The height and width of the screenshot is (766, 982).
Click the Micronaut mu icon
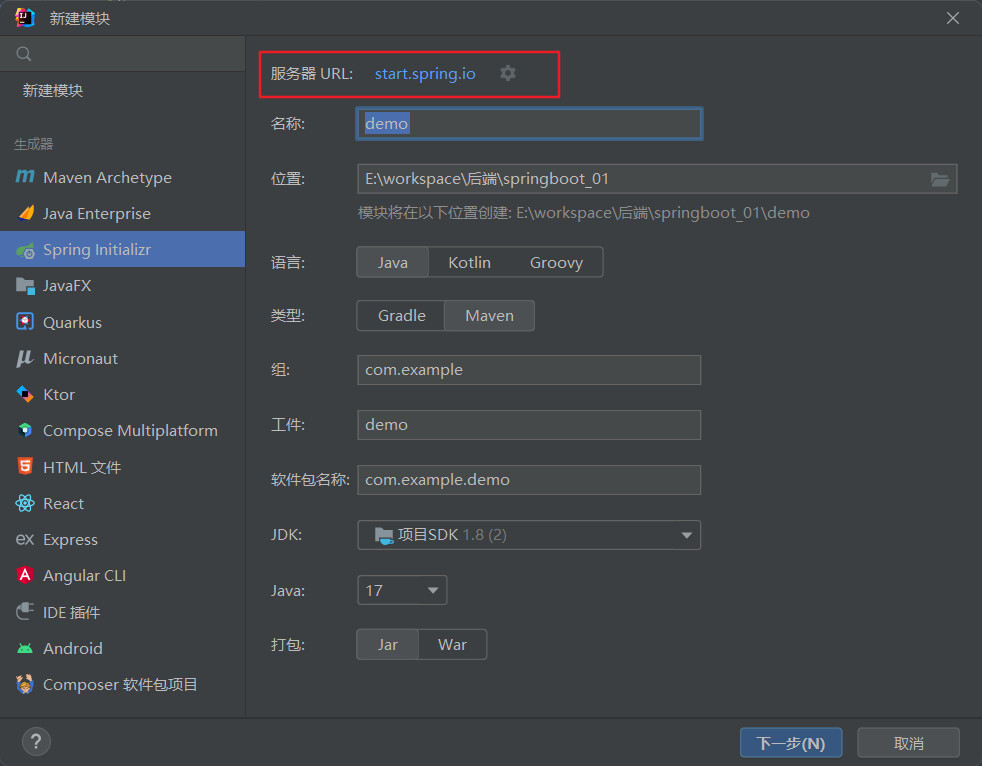[x=25, y=358]
